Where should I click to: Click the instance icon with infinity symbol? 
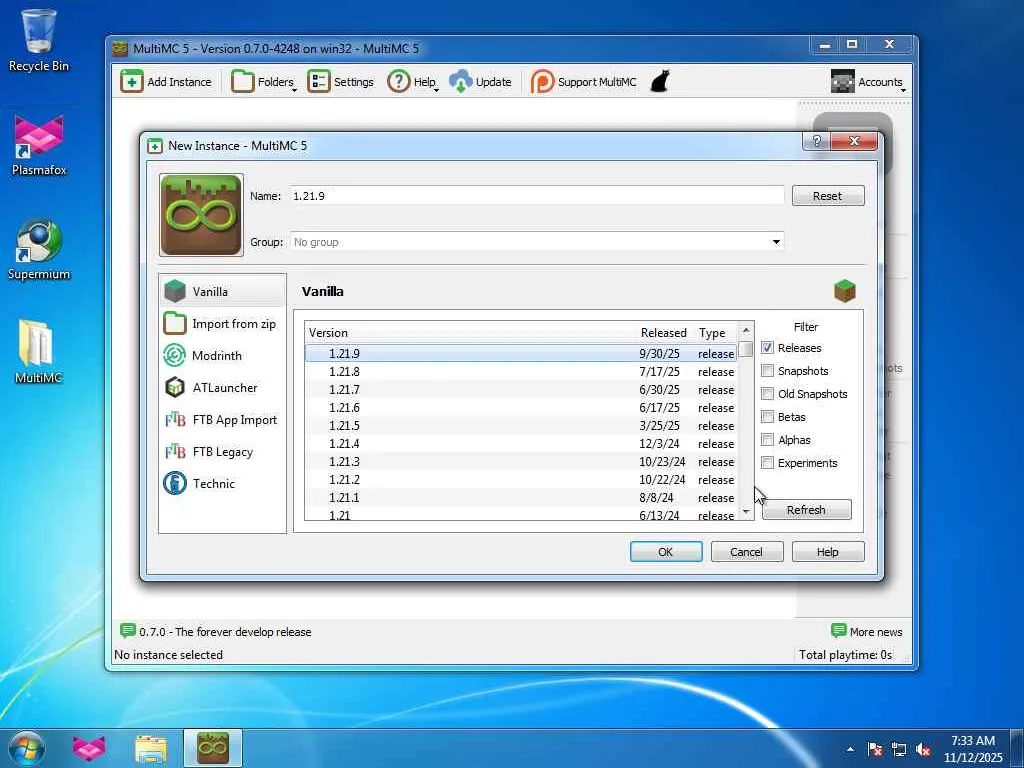coord(201,215)
